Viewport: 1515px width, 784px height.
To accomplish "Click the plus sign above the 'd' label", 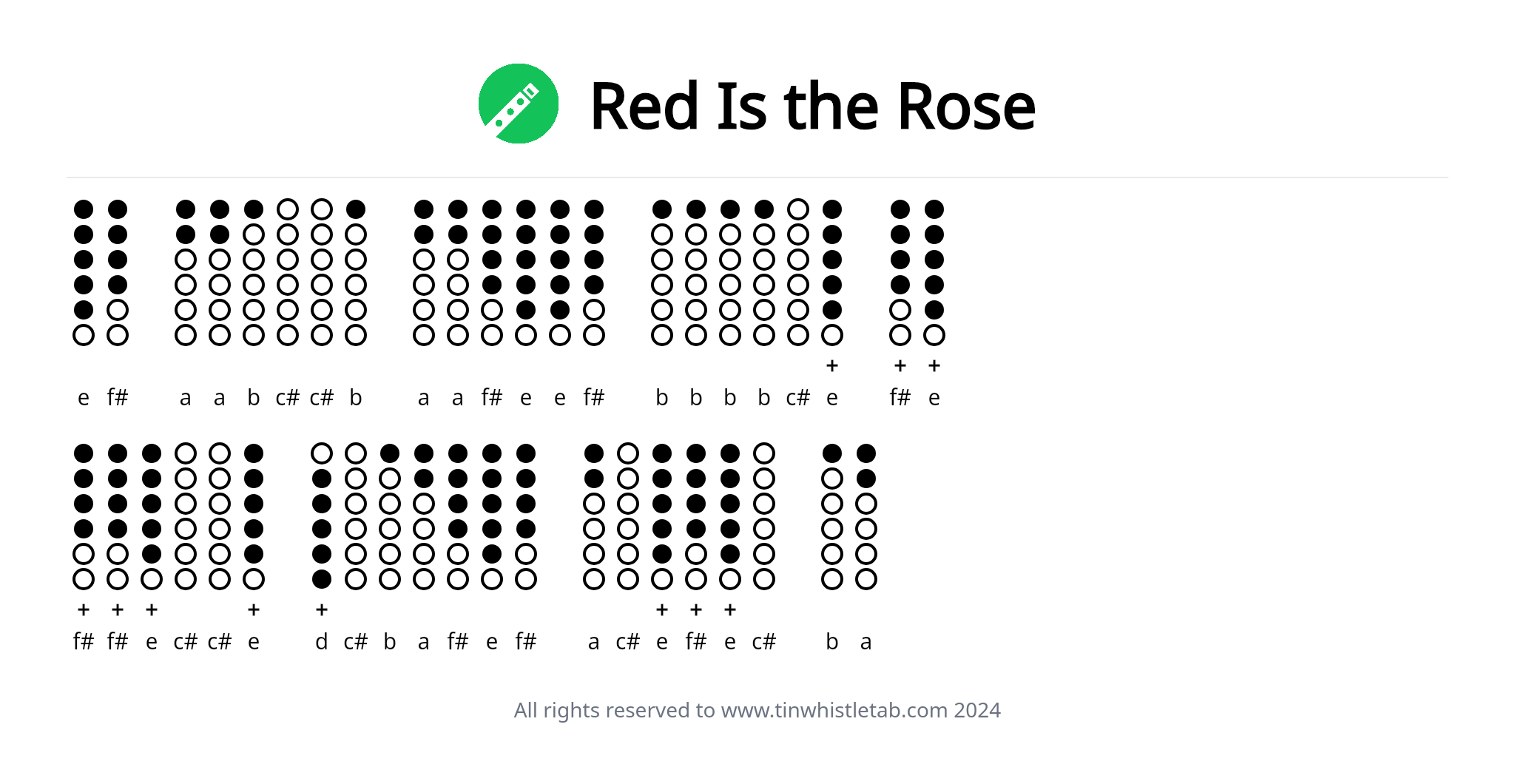I will [x=322, y=610].
